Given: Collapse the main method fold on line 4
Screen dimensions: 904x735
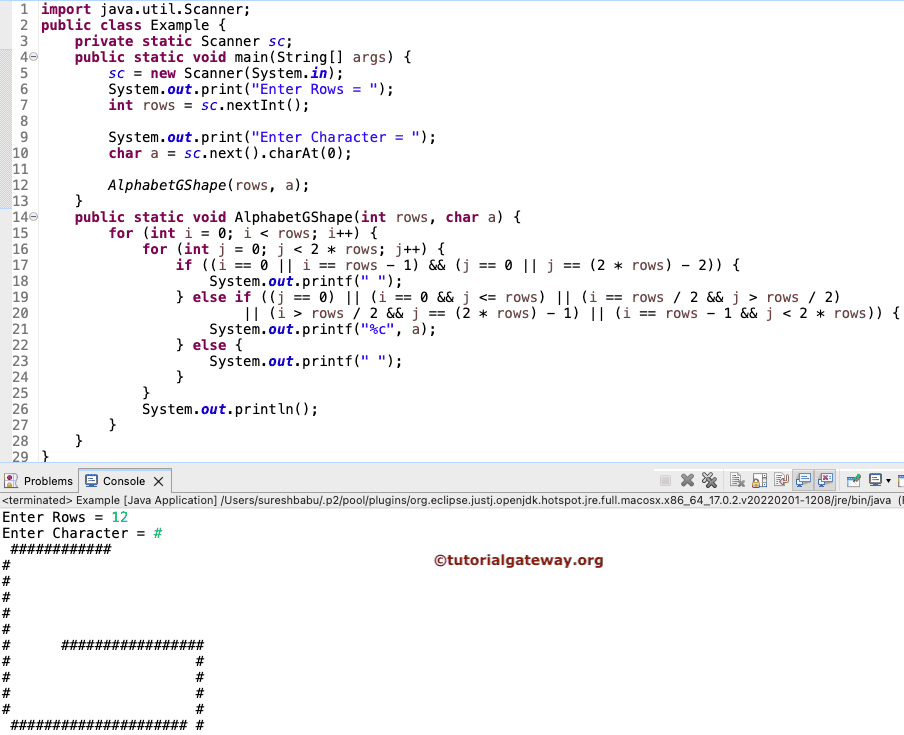Looking at the screenshot, I should tap(34, 56).
